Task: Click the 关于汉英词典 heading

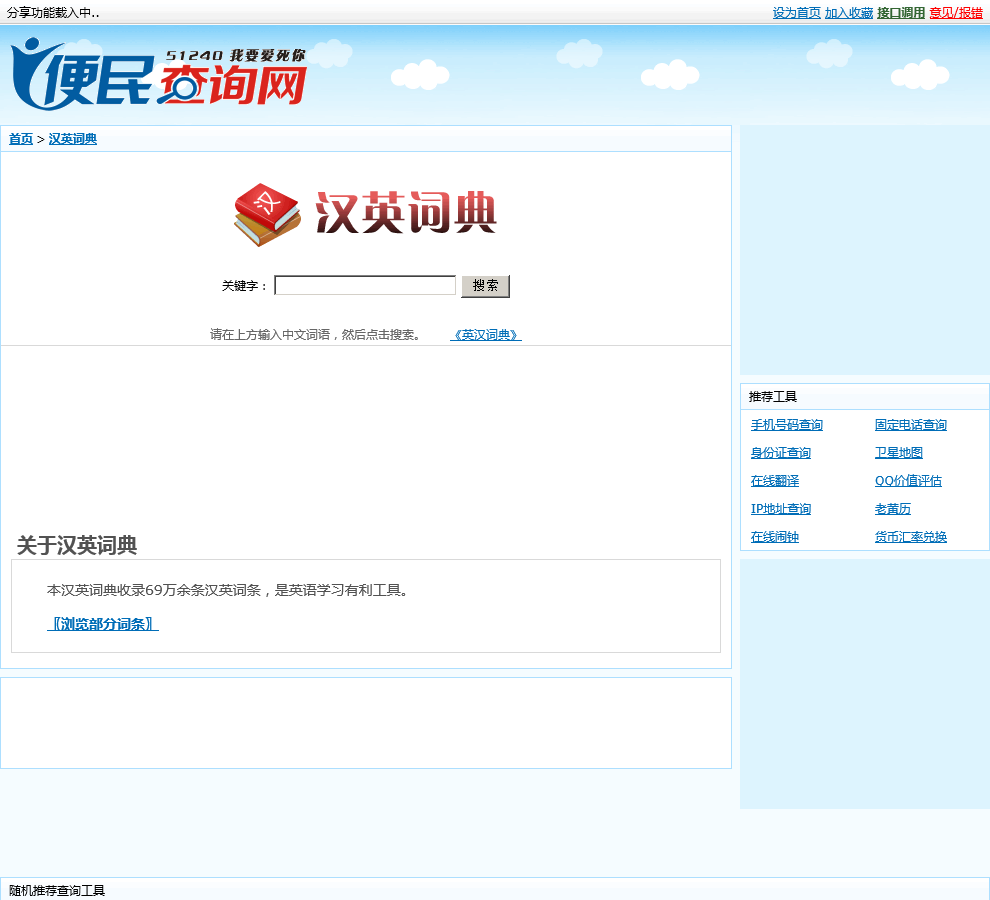Action: click(77, 545)
